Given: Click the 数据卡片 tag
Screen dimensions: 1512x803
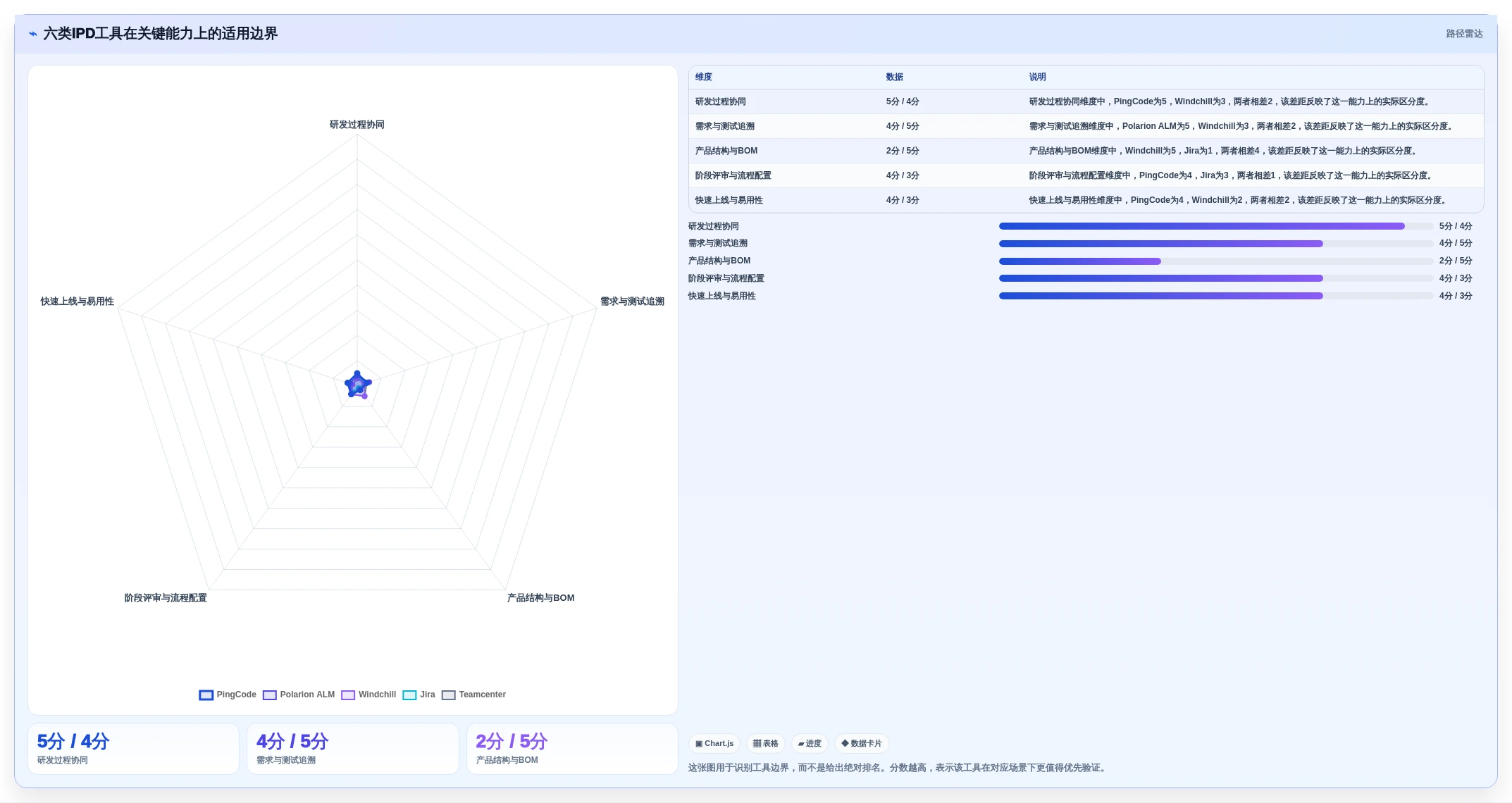Looking at the screenshot, I should [x=862, y=744].
